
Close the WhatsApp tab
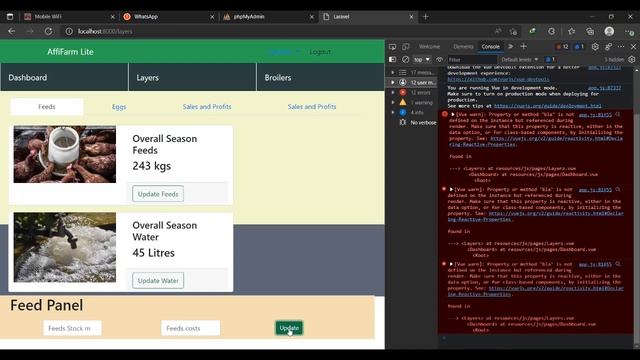pyautogui.click(x=212, y=17)
